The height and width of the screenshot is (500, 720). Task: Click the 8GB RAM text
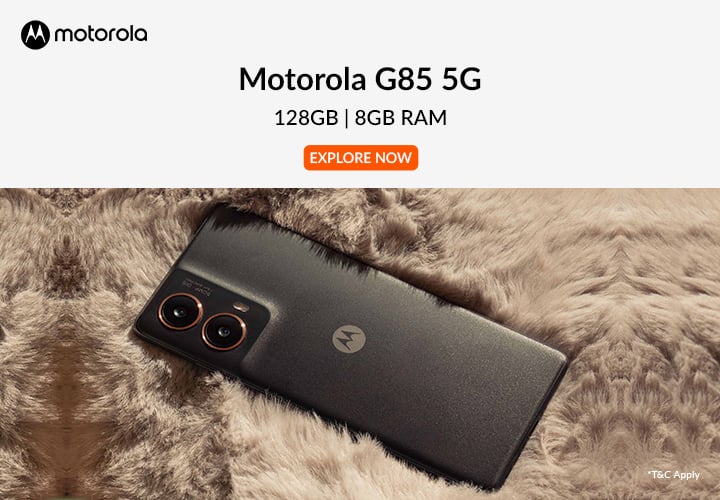(x=400, y=118)
